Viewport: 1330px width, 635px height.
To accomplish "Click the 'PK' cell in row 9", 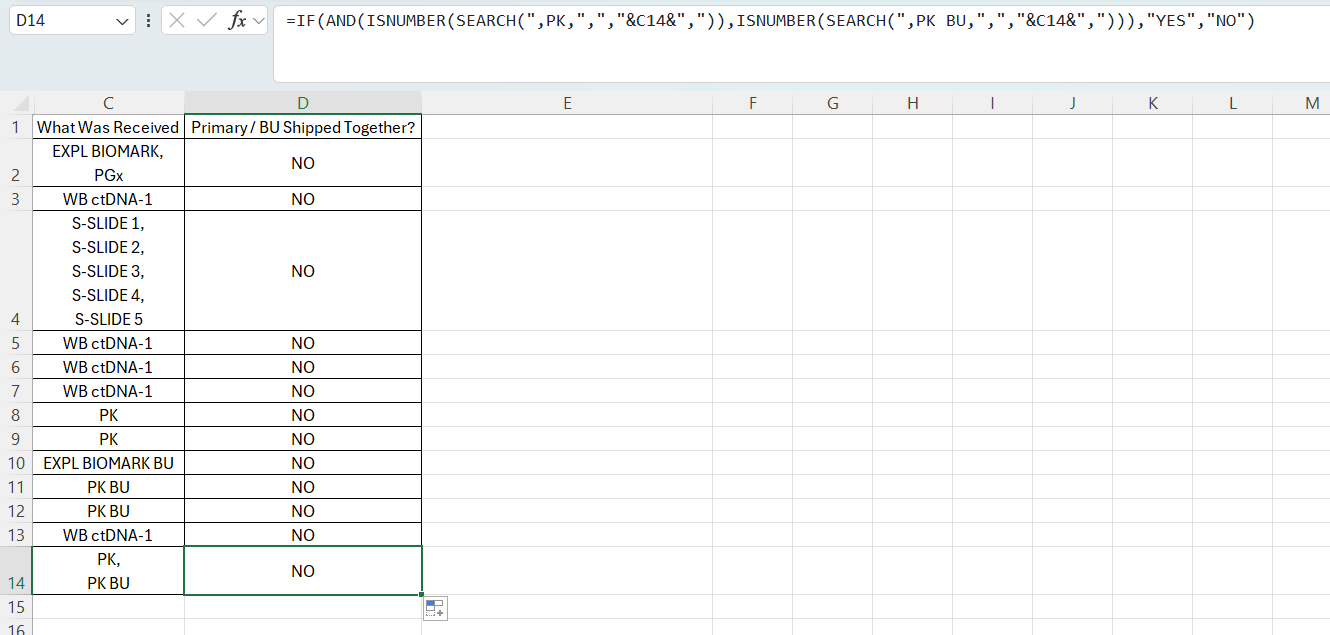I will [x=108, y=439].
